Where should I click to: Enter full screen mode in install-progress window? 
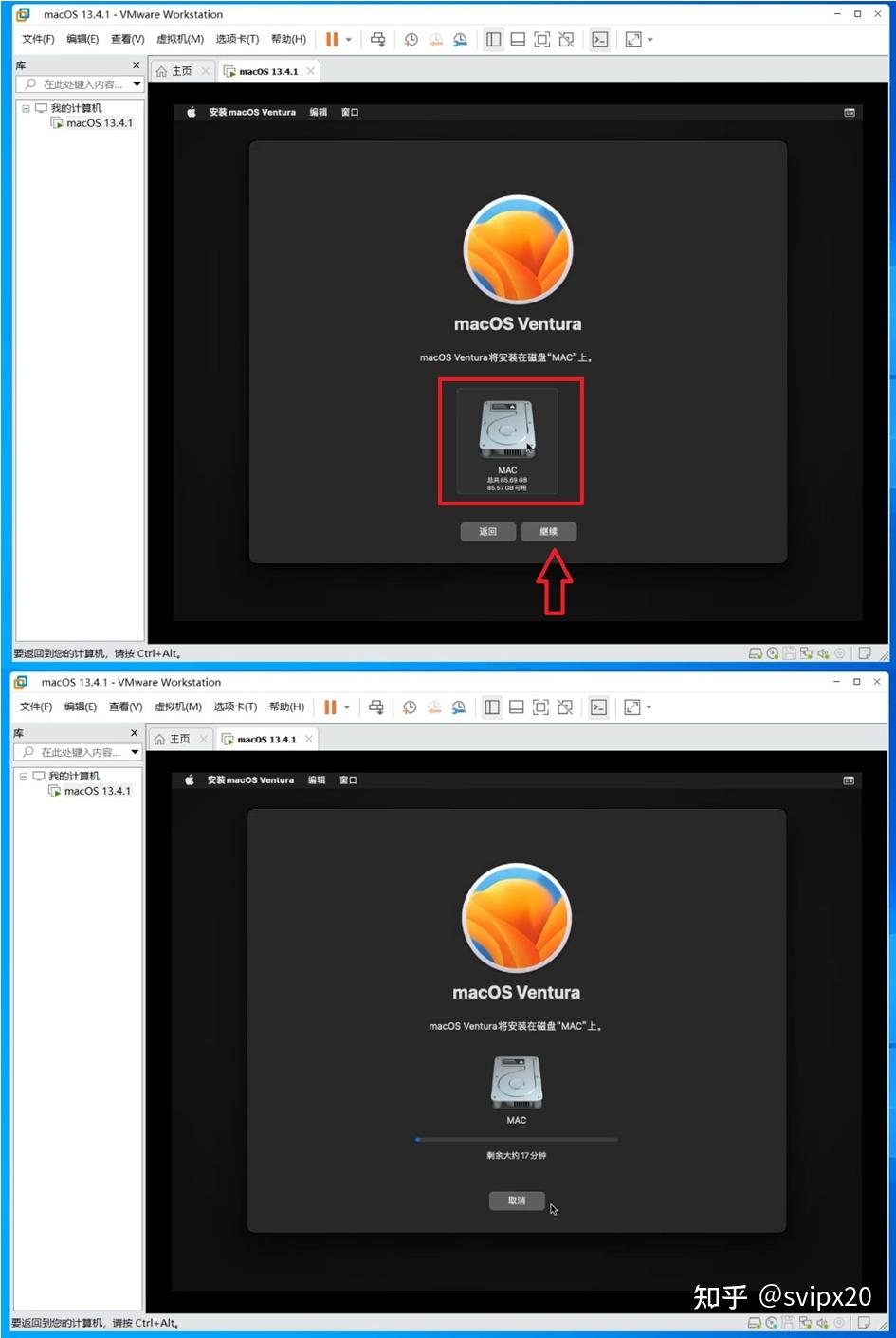540,707
